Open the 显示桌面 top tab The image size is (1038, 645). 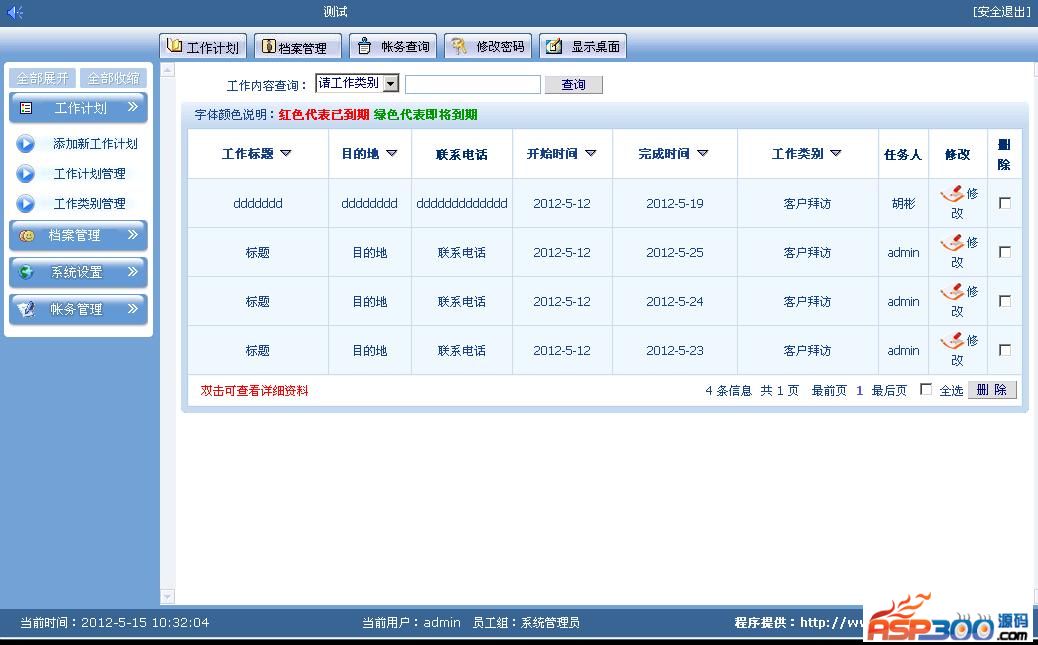(583, 46)
